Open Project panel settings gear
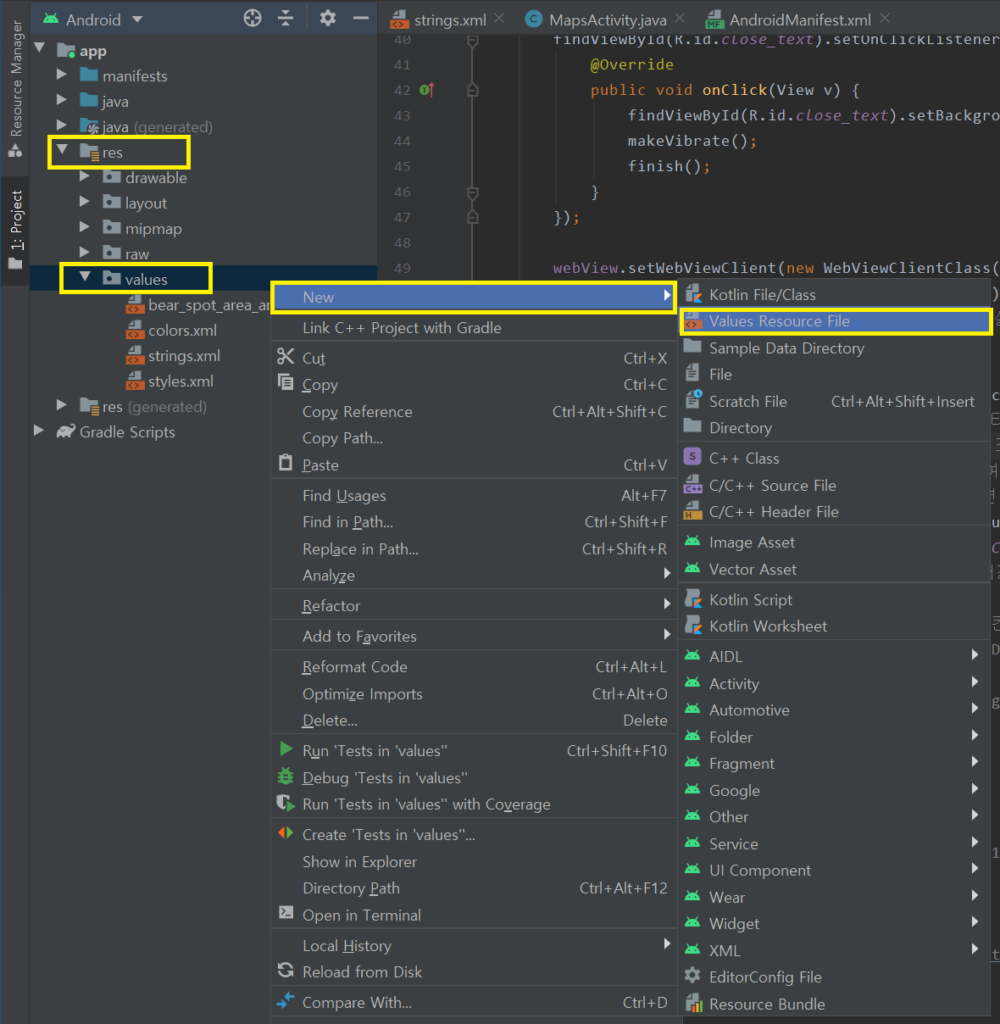The width and height of the screenshot is (1000, 1024). 327,18
